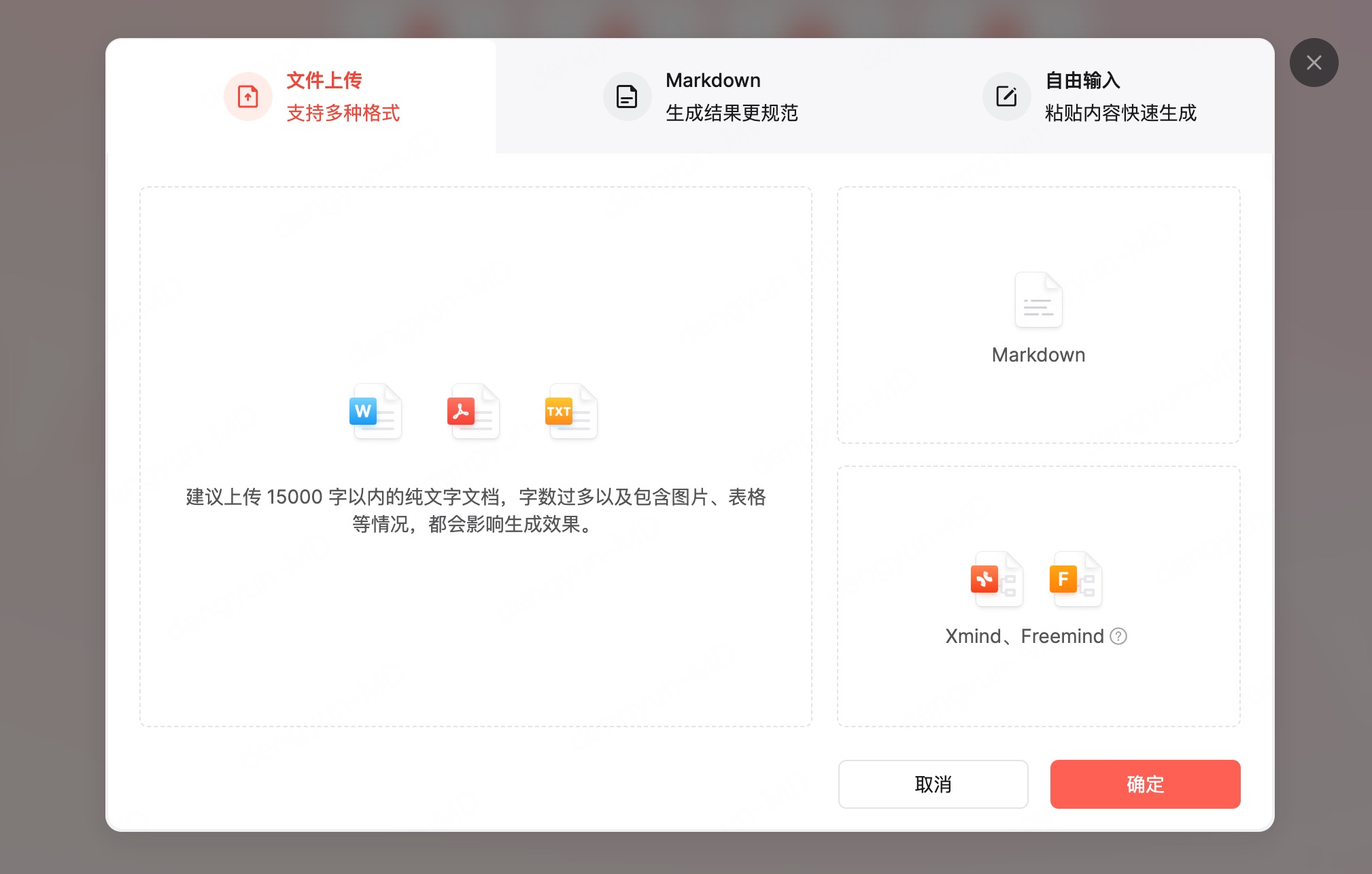Click the help question mark next to Freemind

pyautogui.click(x=1118, y=636)
